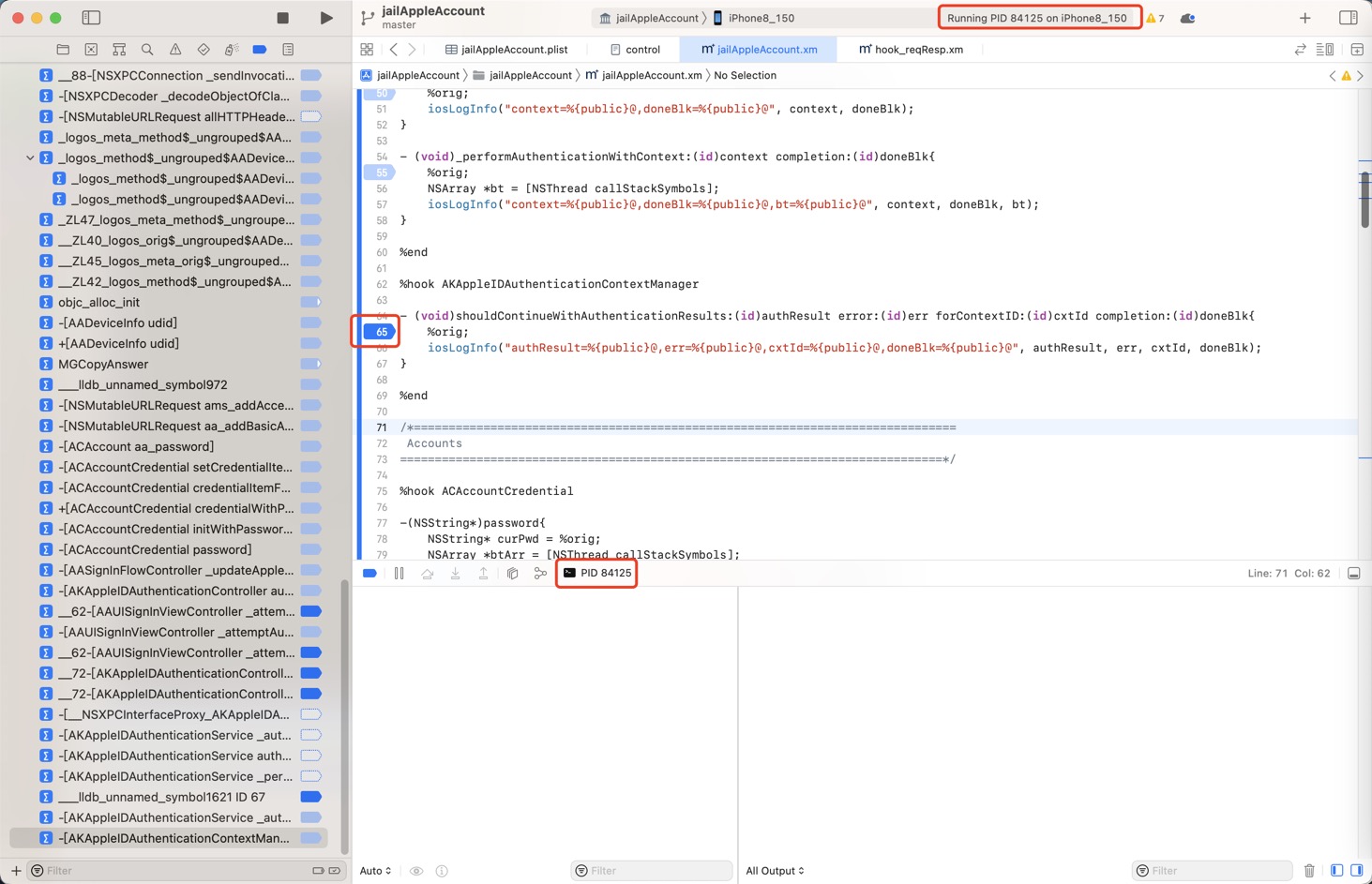Click Running PID 84125 activity status
The width and height of the screenshot is (1372, 884).
click(x=1039, y=18)
